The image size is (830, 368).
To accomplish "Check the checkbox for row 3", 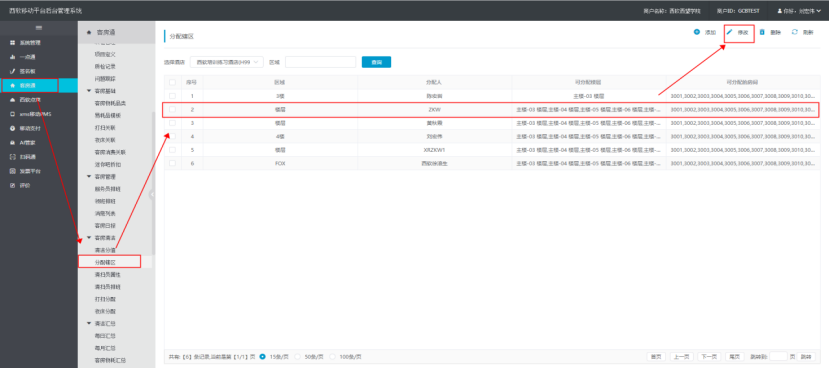I will (172, 123).
